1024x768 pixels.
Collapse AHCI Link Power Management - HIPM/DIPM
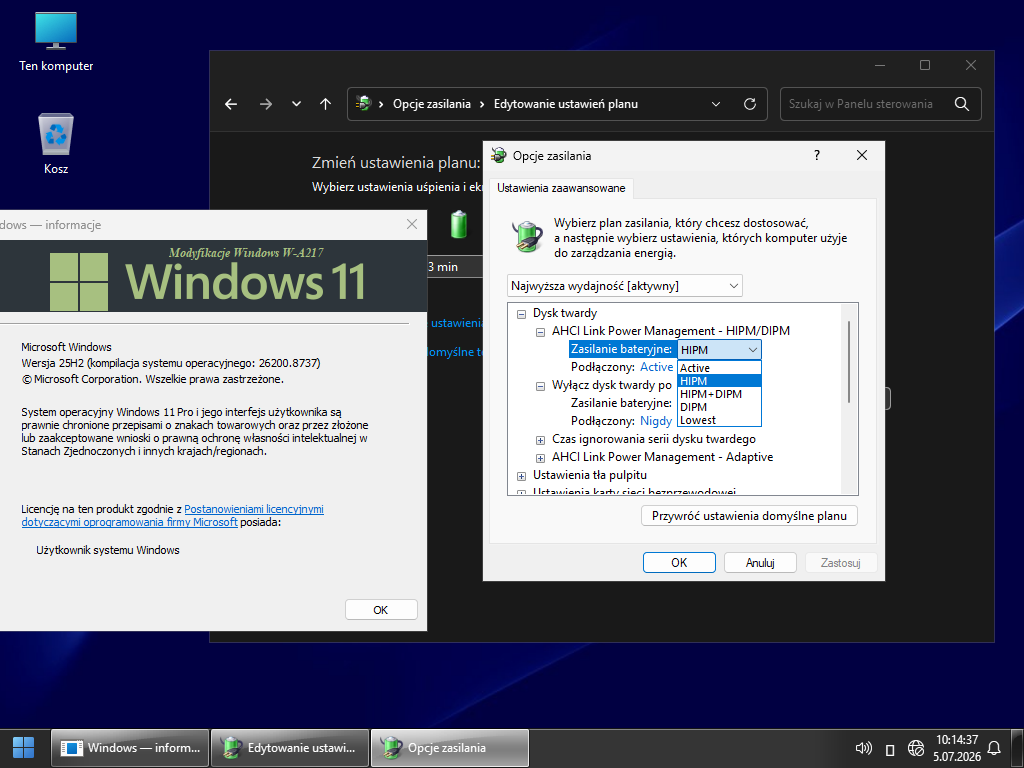(540, 332)
